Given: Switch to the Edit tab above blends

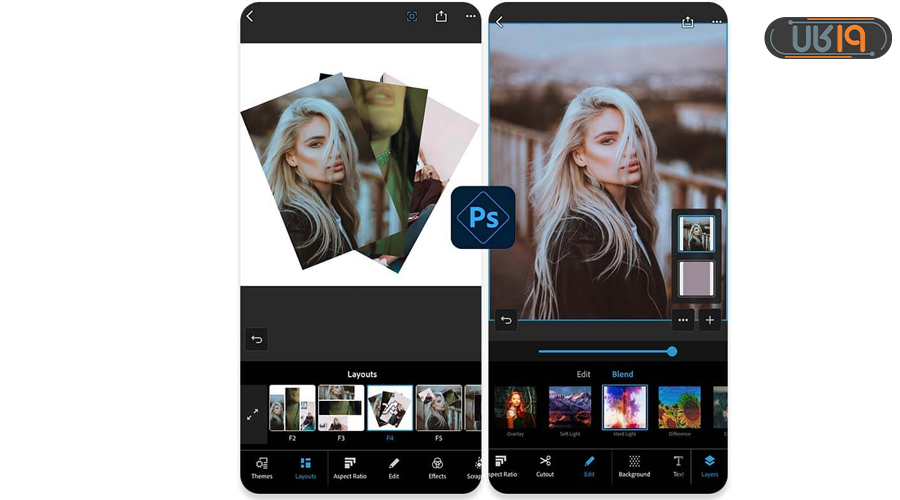Looking at the screenshot, I should 583,374.
